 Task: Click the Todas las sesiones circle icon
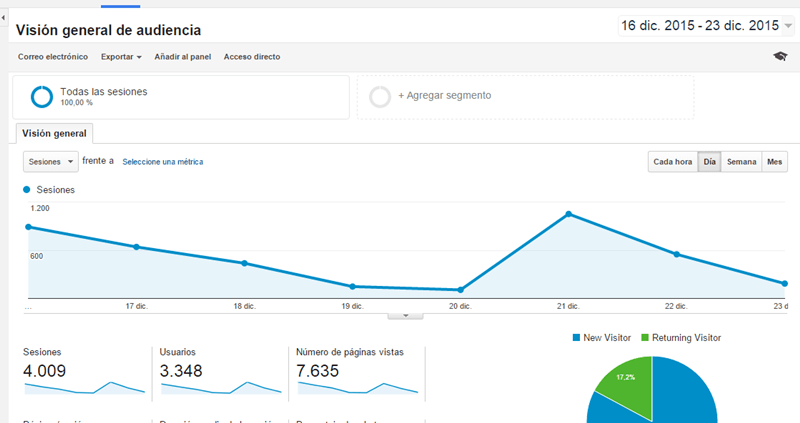click(x=42, y=96)
